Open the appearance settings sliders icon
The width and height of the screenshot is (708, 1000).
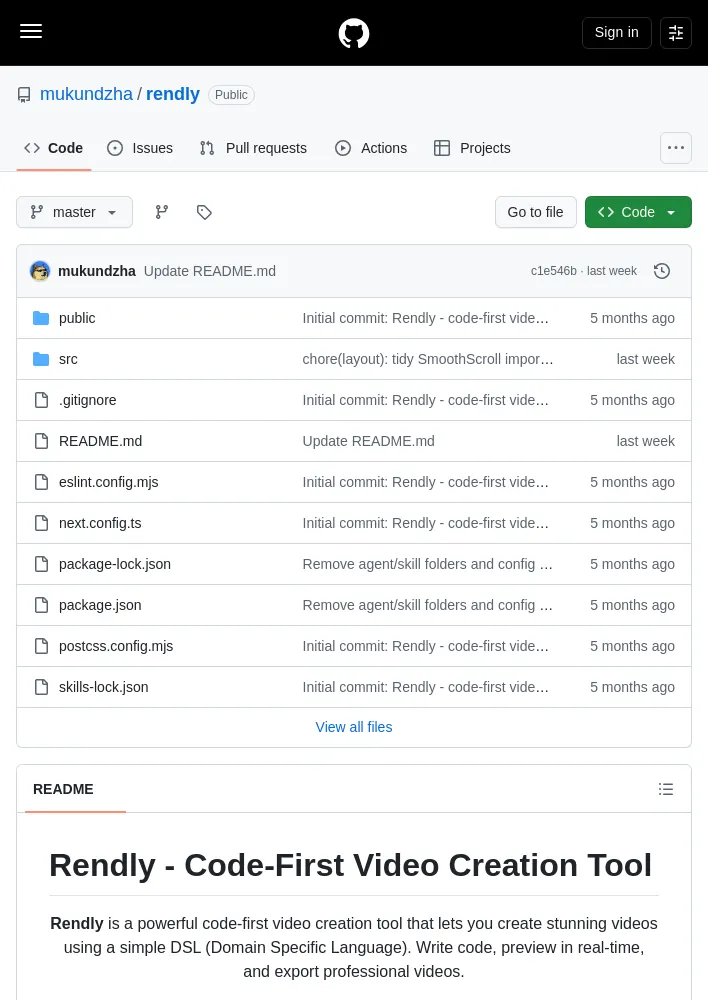click(x=675, y=33)
